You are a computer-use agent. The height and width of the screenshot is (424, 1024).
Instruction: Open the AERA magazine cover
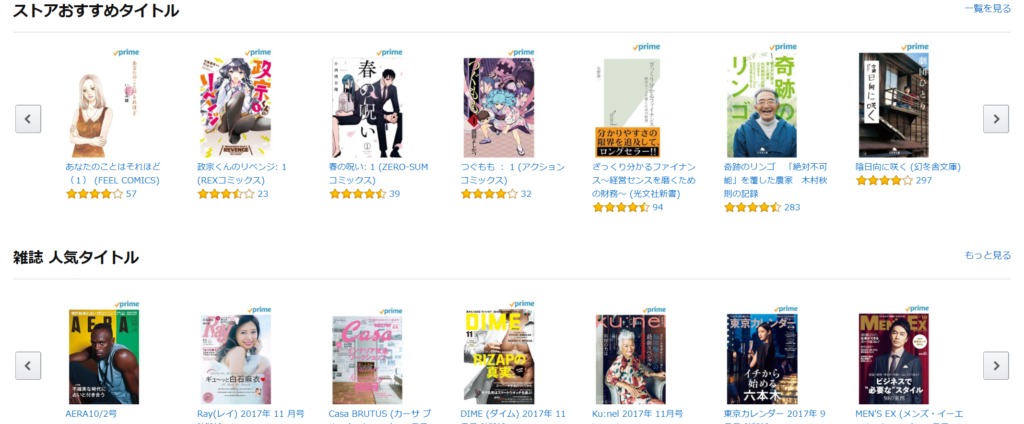[x=104, y=357]
